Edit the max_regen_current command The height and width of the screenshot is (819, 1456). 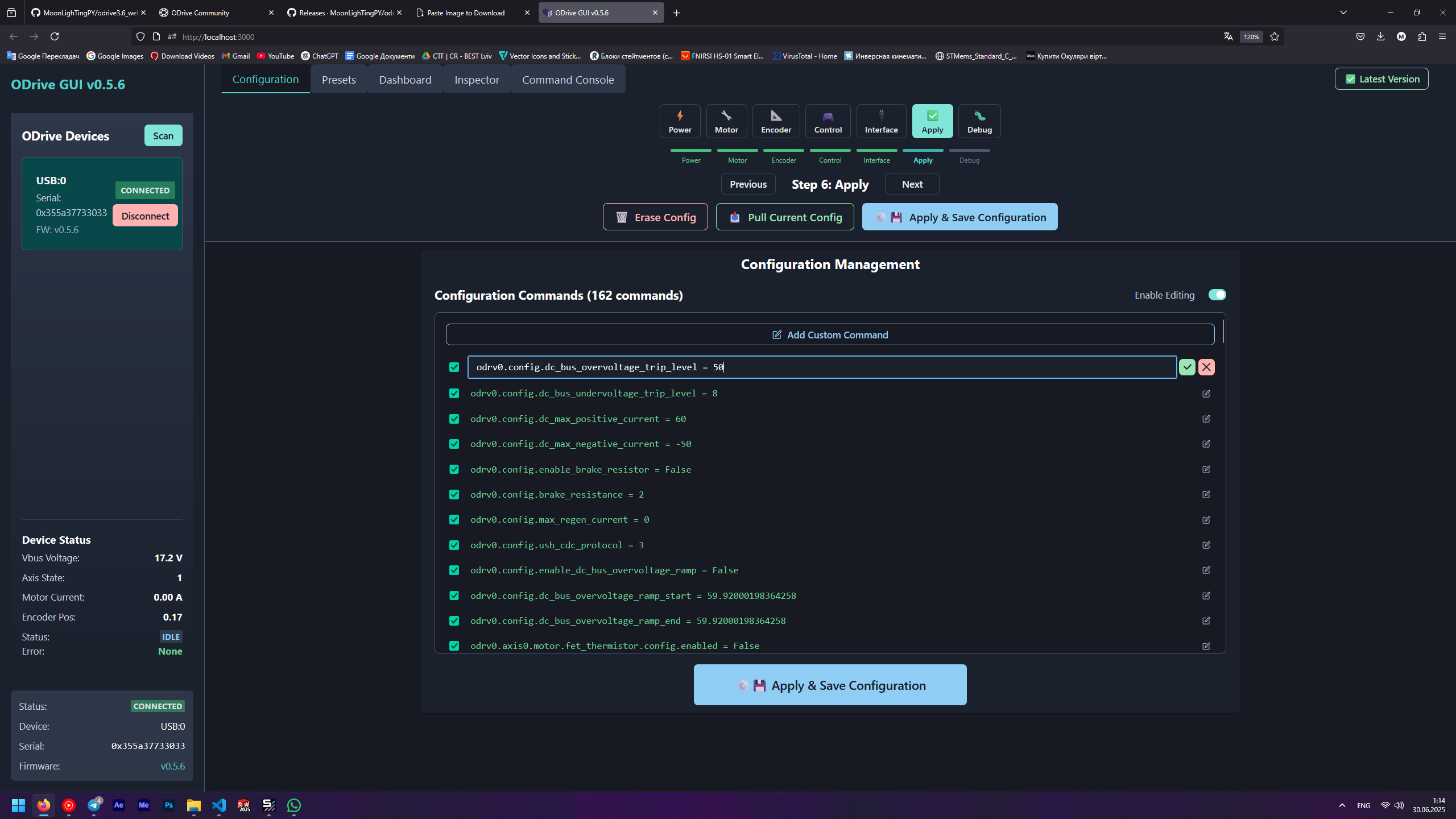[x=1206, y=520]
